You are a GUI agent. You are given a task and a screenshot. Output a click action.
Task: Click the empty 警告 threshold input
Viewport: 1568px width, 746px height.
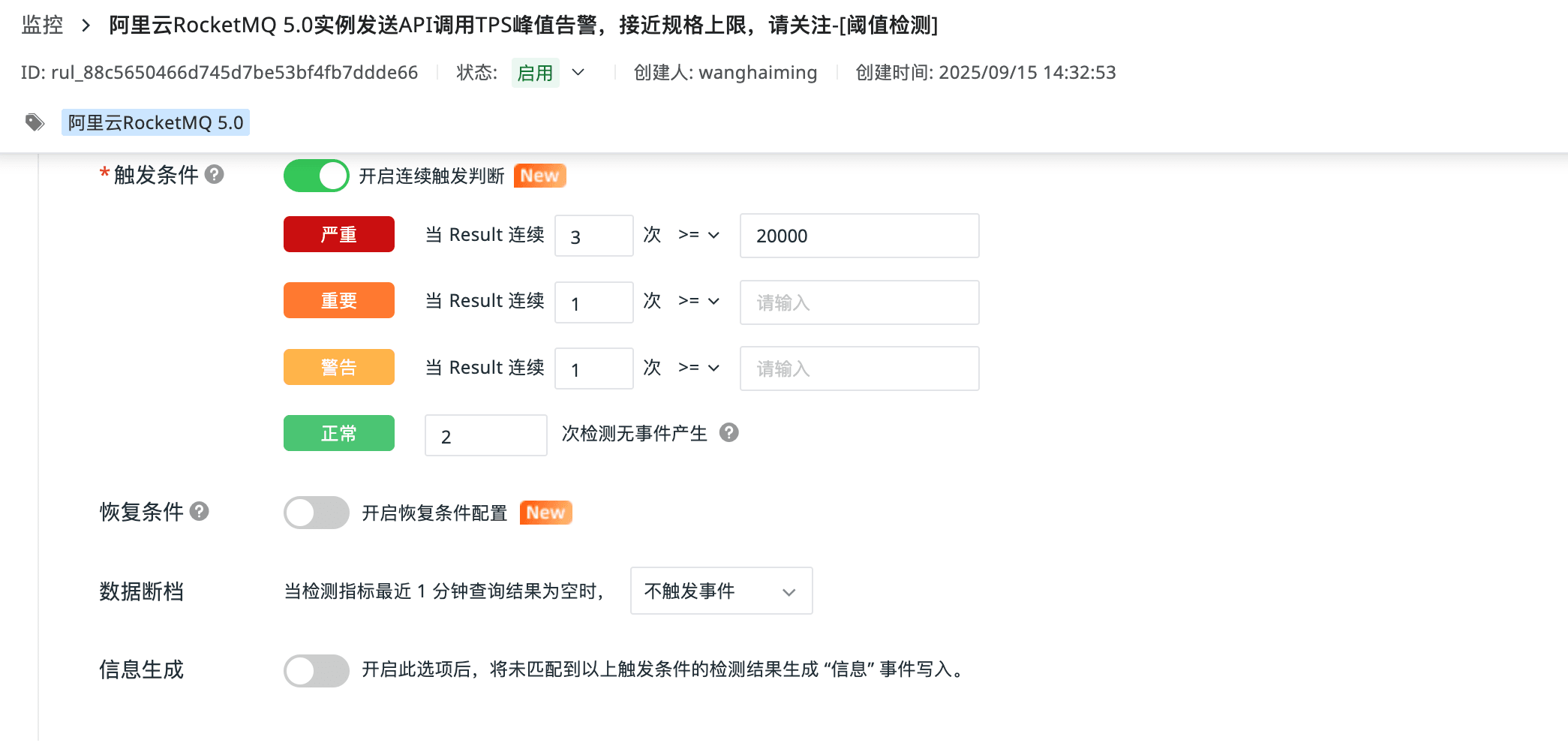coord(859,368)
